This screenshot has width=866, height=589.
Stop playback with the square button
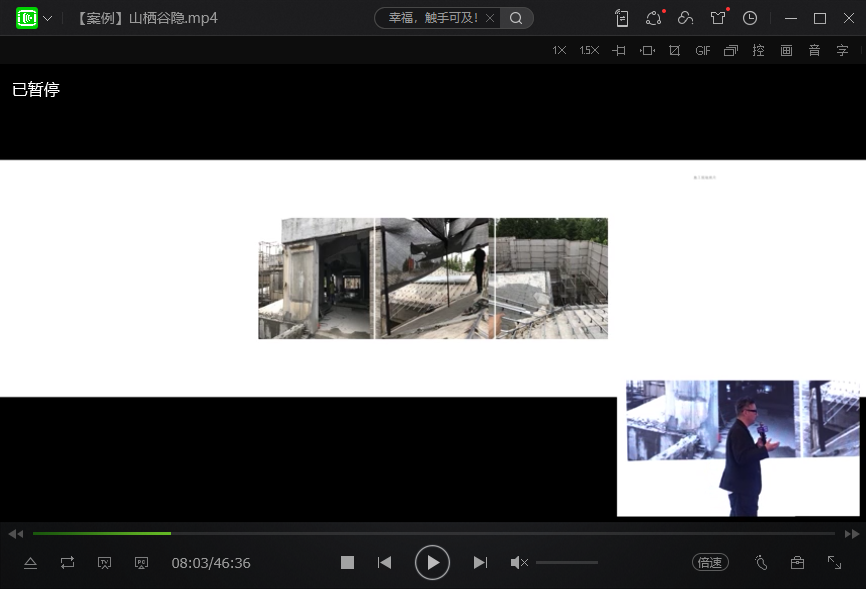coord(347,563)
